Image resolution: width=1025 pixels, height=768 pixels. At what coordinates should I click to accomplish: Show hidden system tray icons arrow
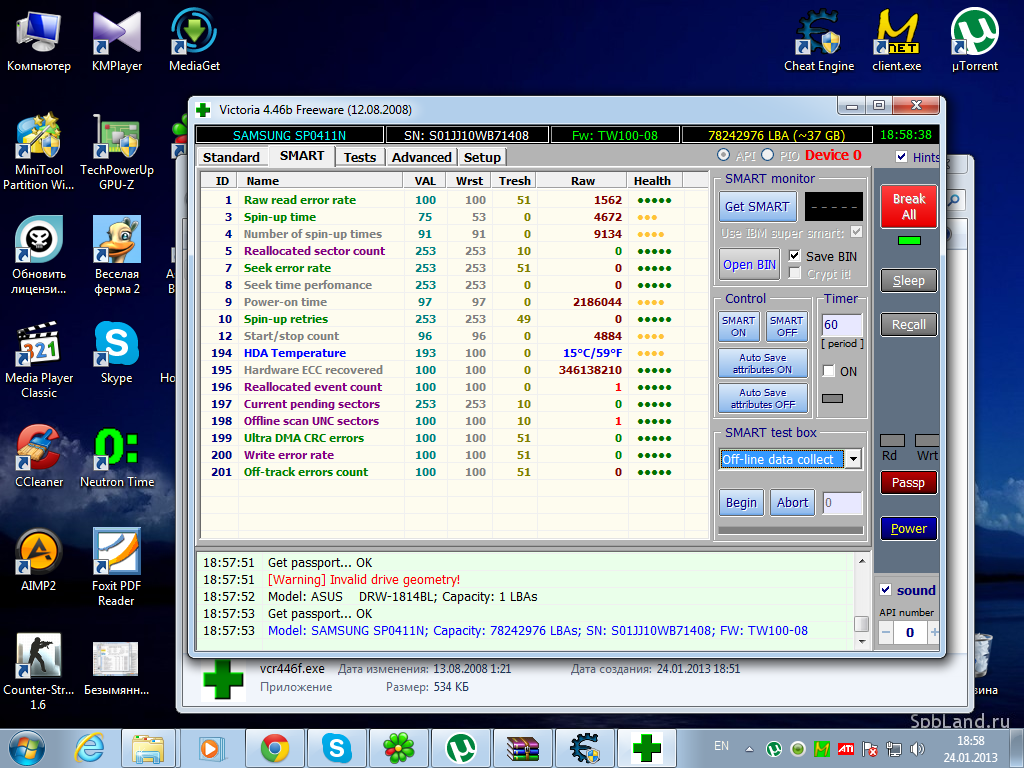pos(749,749)
